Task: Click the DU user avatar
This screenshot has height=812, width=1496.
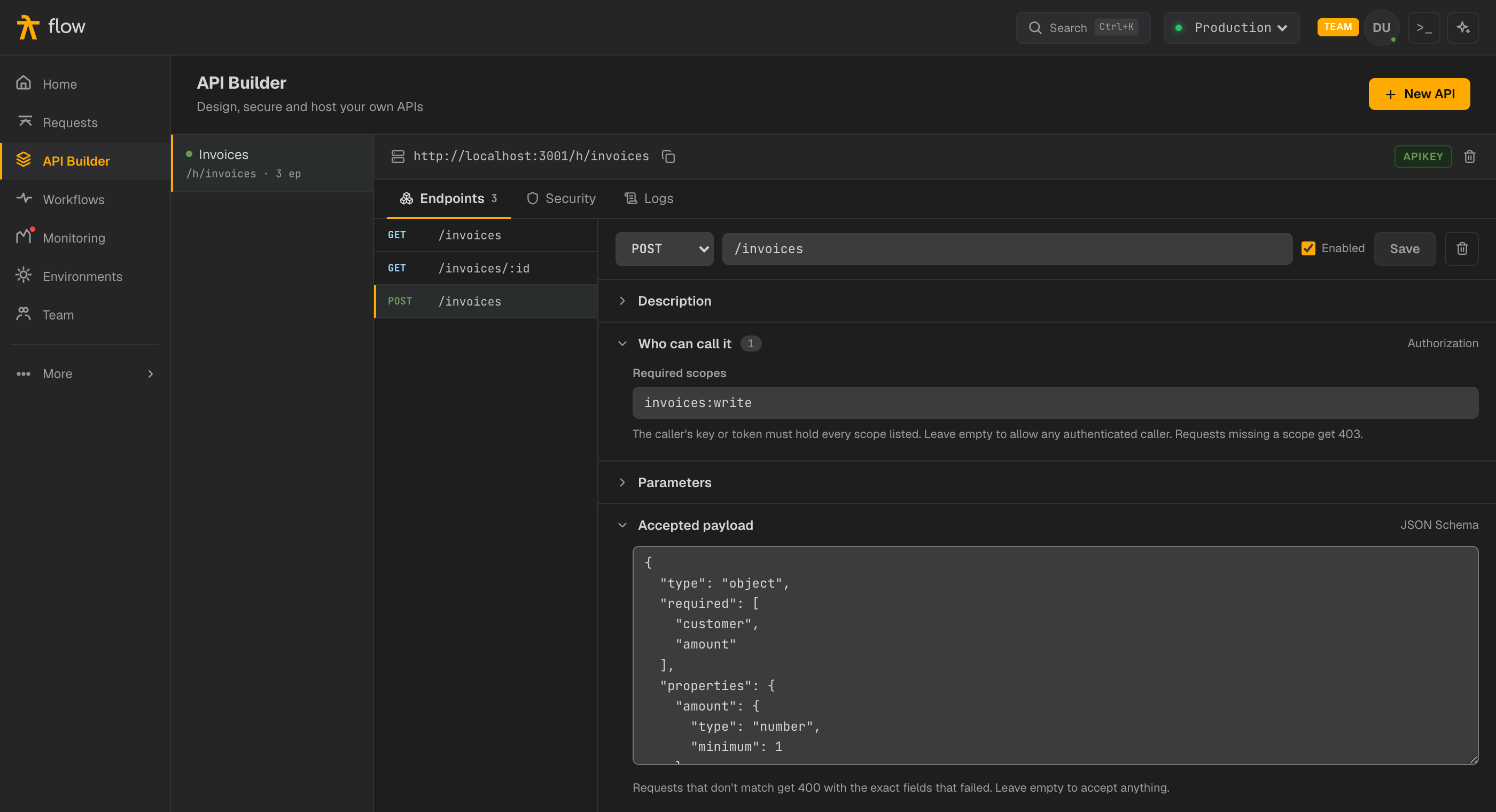Action: tap(1381, 27)
